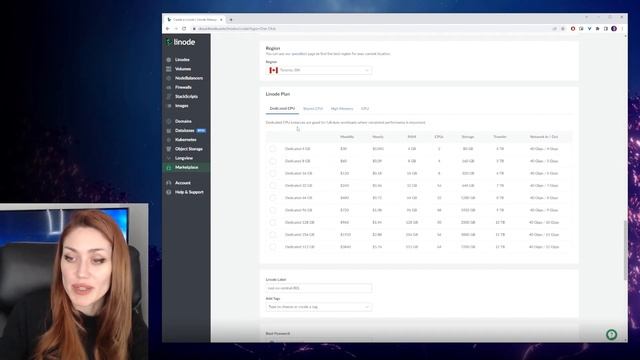Select the Create a Linode browser tab
The image size is (640, 360).
tap(195, 20)
